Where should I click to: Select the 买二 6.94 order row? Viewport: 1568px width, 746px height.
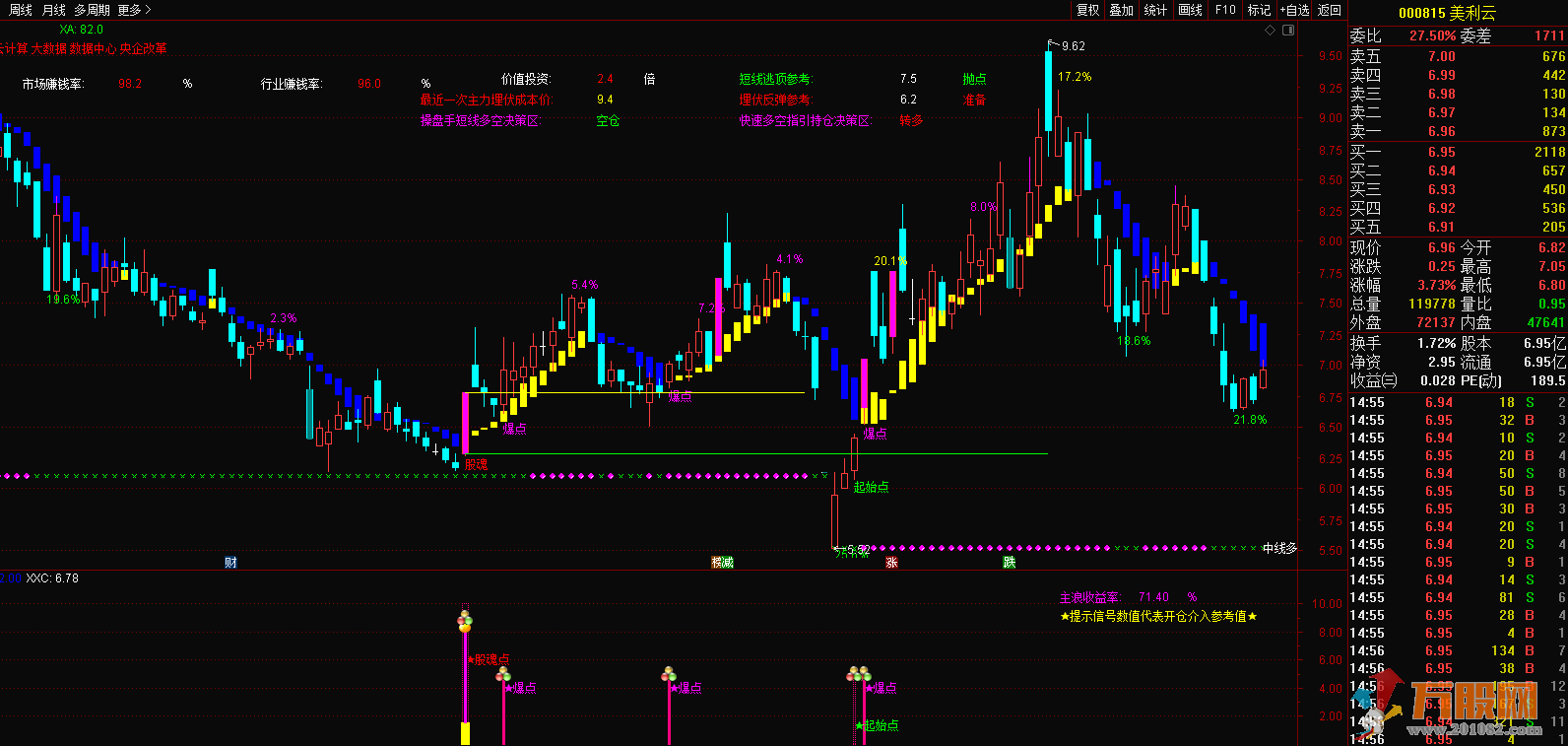tap(1458, 170)
